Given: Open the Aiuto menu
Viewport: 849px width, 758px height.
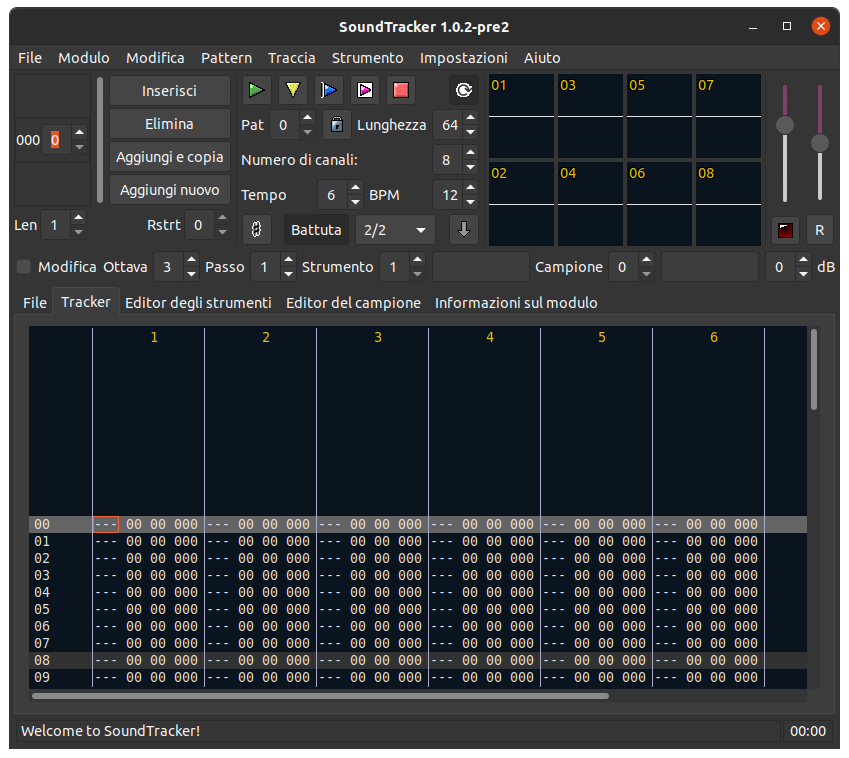Looking at the screenshot, I should [542, 58].
